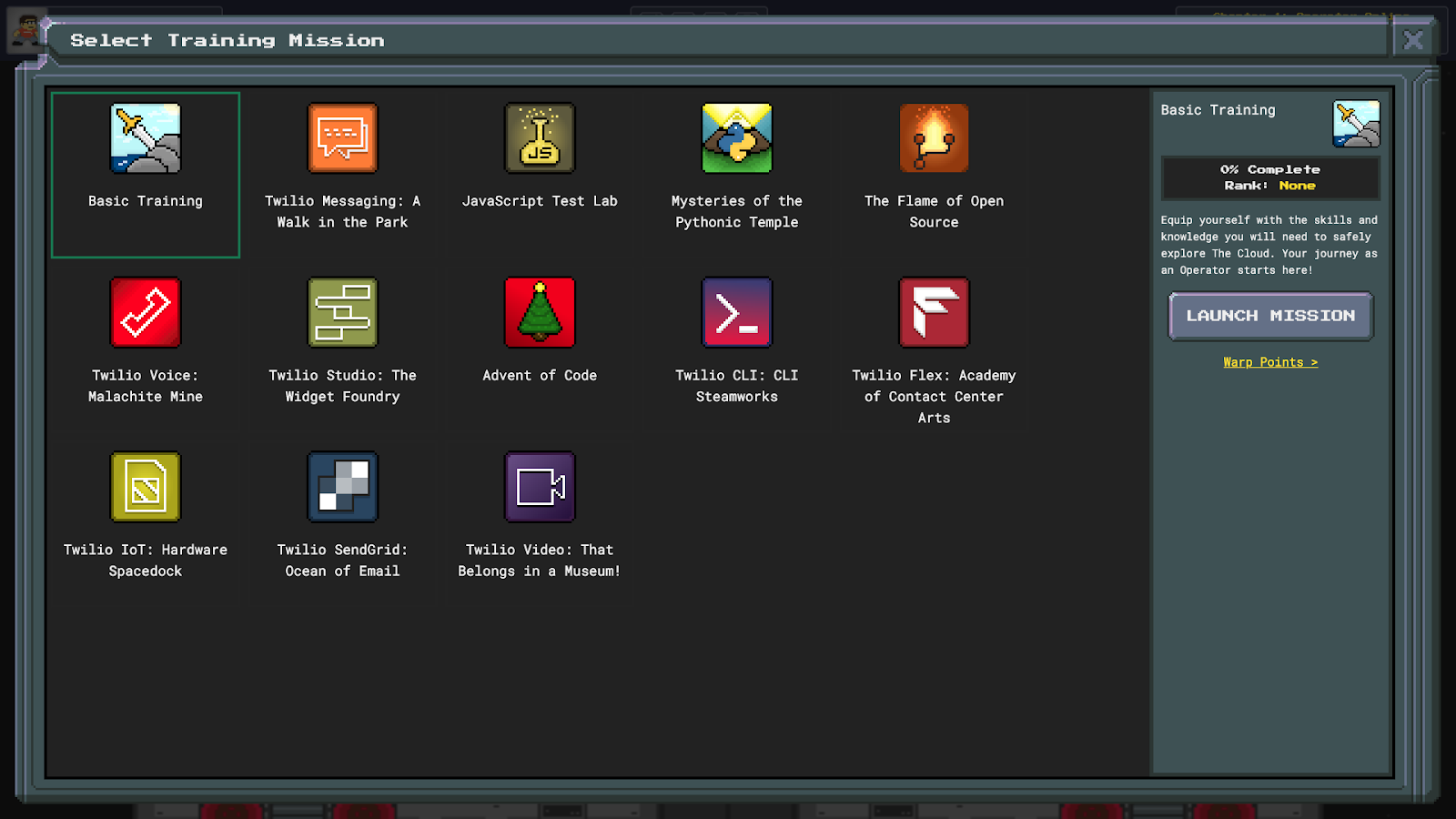1456x819 pixels.
Task: Open the Warp Points link
Action: point(1270,362)
